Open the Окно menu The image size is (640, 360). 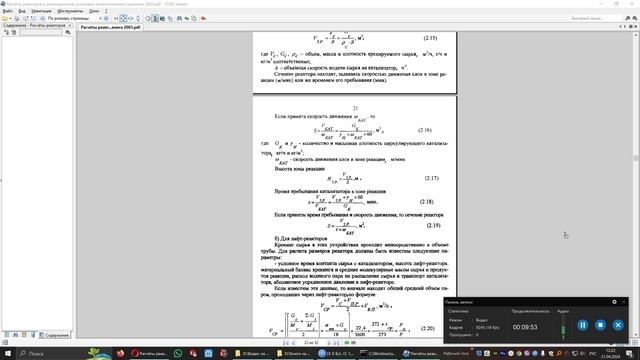(x=94, y=11)
